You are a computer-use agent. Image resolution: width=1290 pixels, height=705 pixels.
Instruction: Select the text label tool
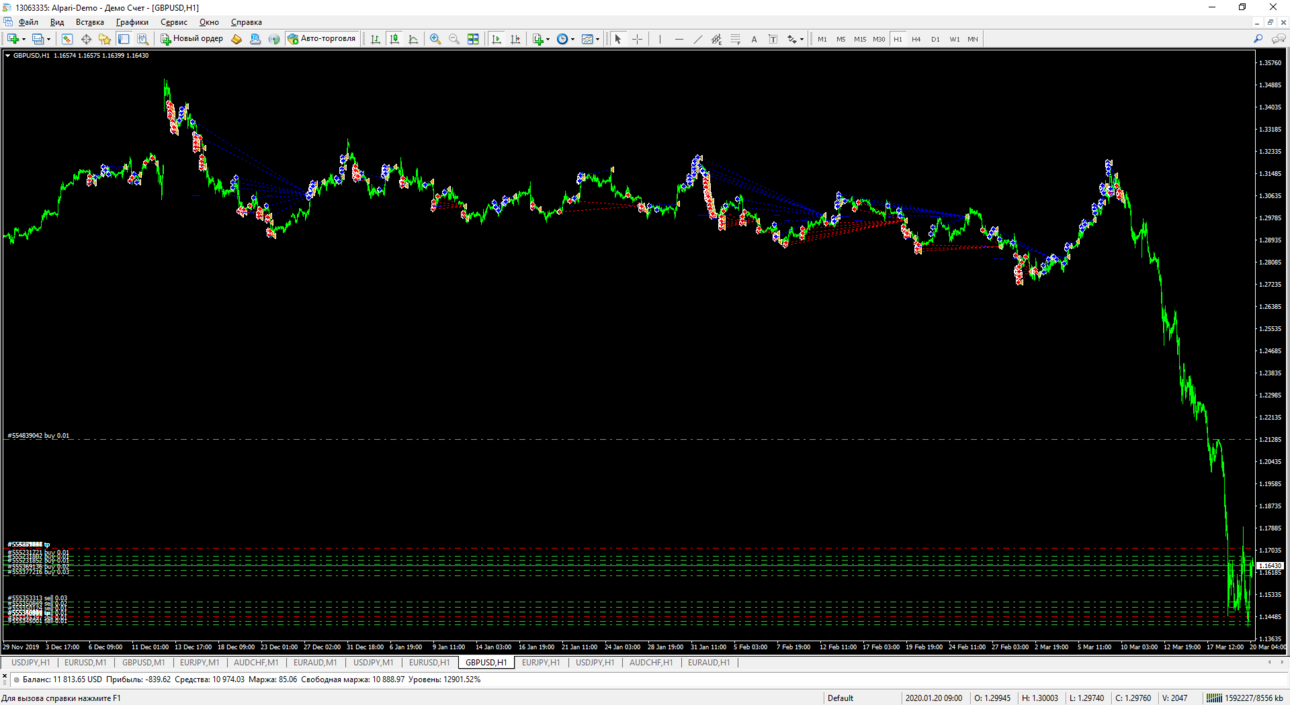pos(773,39)
